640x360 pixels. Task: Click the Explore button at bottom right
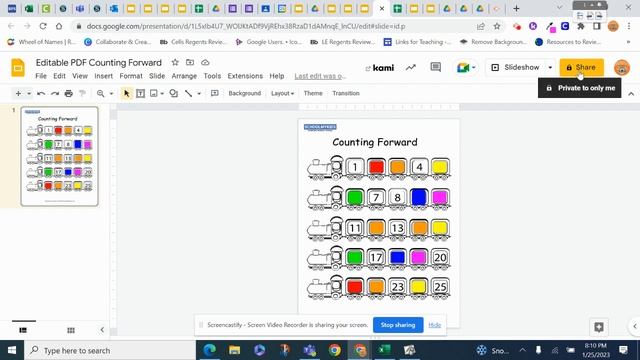point(599,327)
